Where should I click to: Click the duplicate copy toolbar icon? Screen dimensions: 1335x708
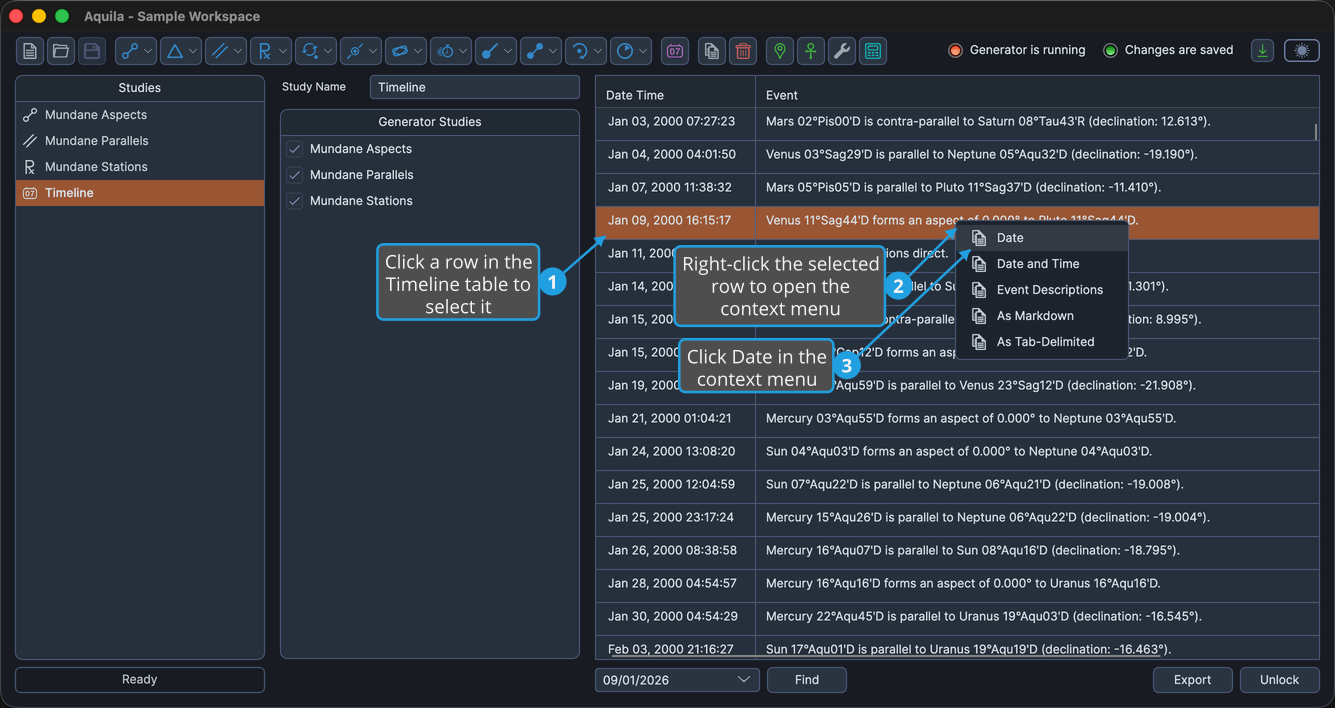[711, 51]
